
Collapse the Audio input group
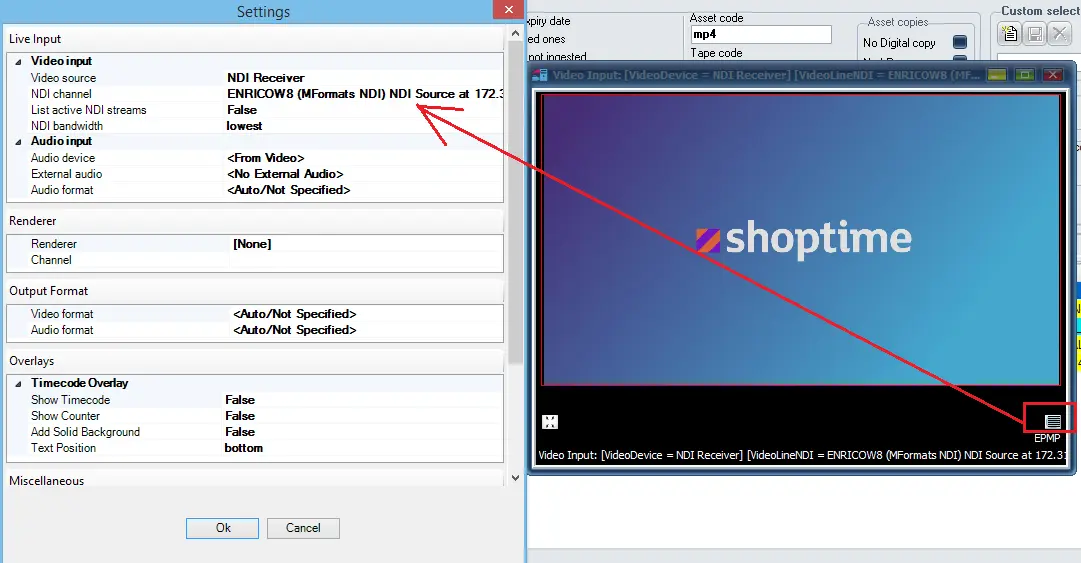17,142
